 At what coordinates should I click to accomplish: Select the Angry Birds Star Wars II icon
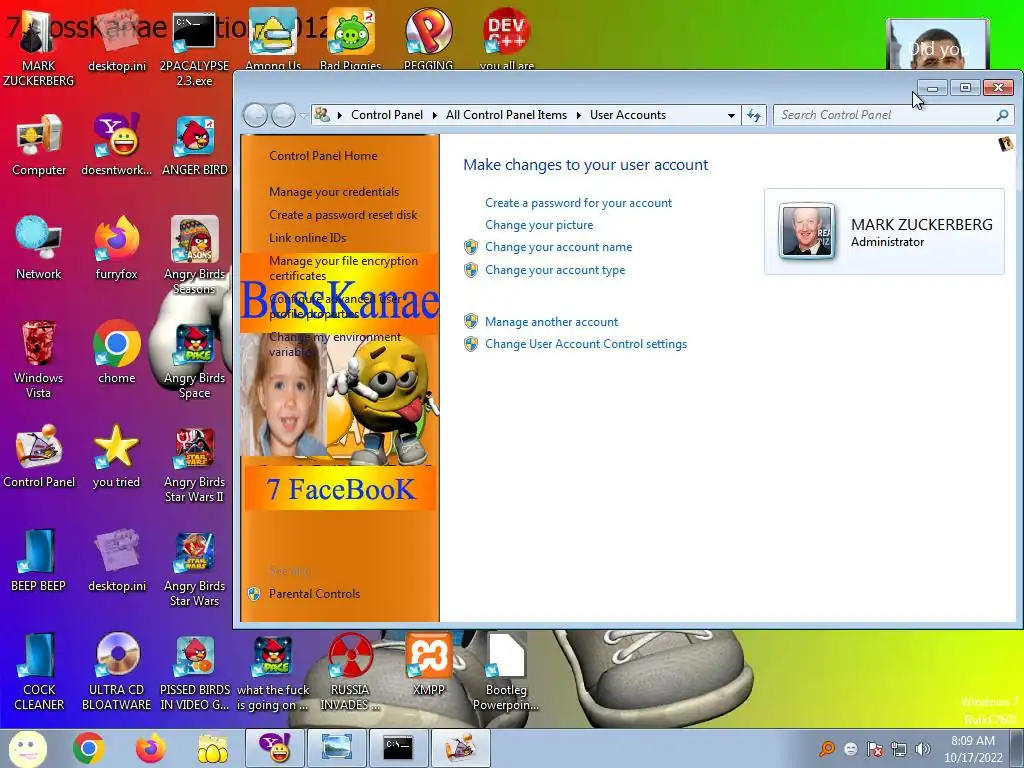195,464
